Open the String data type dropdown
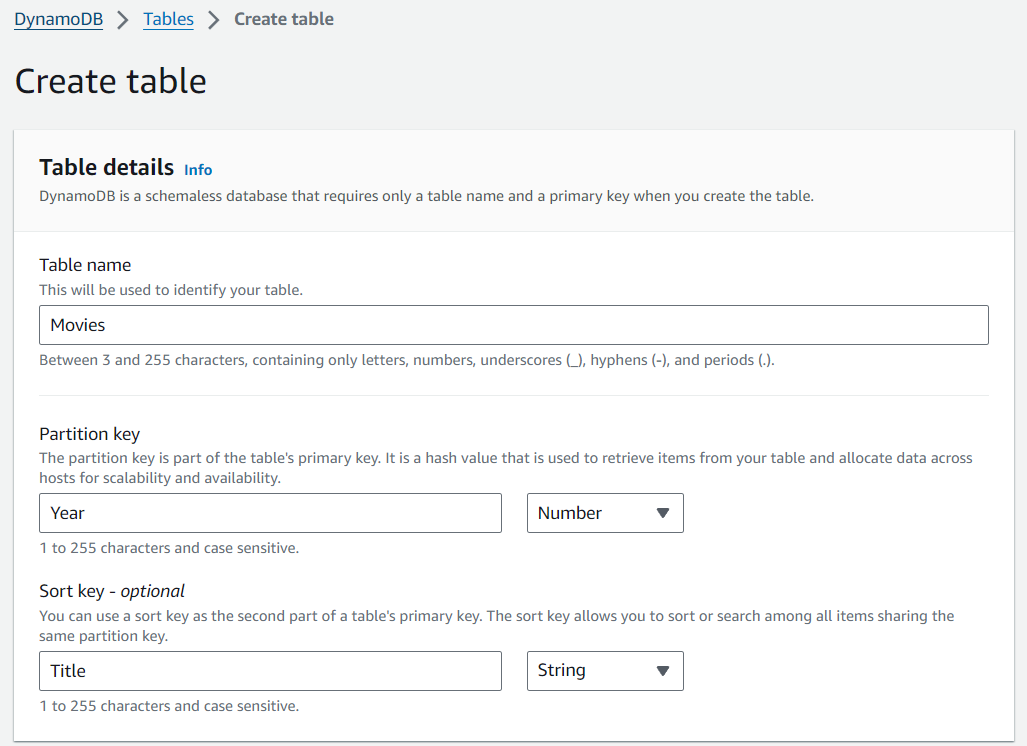 (604, 671)
